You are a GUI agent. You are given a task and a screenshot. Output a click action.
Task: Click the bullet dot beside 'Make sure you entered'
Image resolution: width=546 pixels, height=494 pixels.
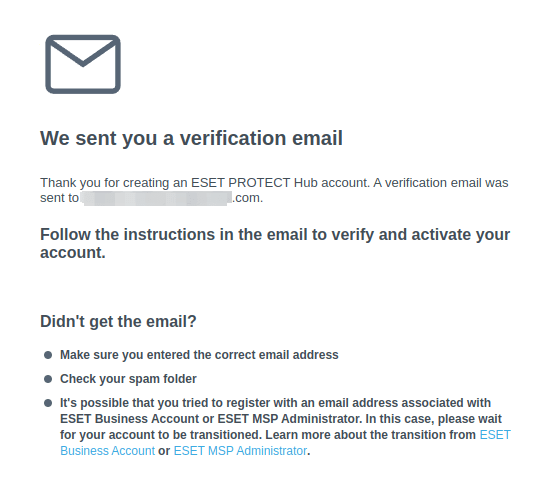click(x=48, y=355)
